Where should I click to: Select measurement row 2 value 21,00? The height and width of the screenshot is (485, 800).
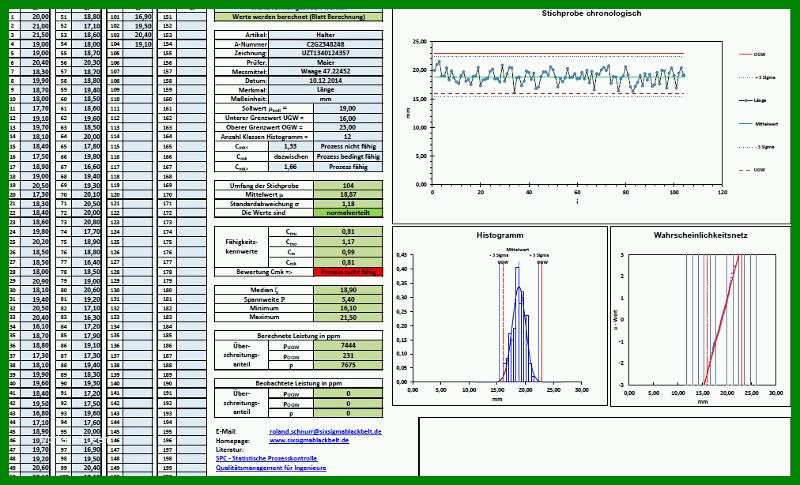35,26
